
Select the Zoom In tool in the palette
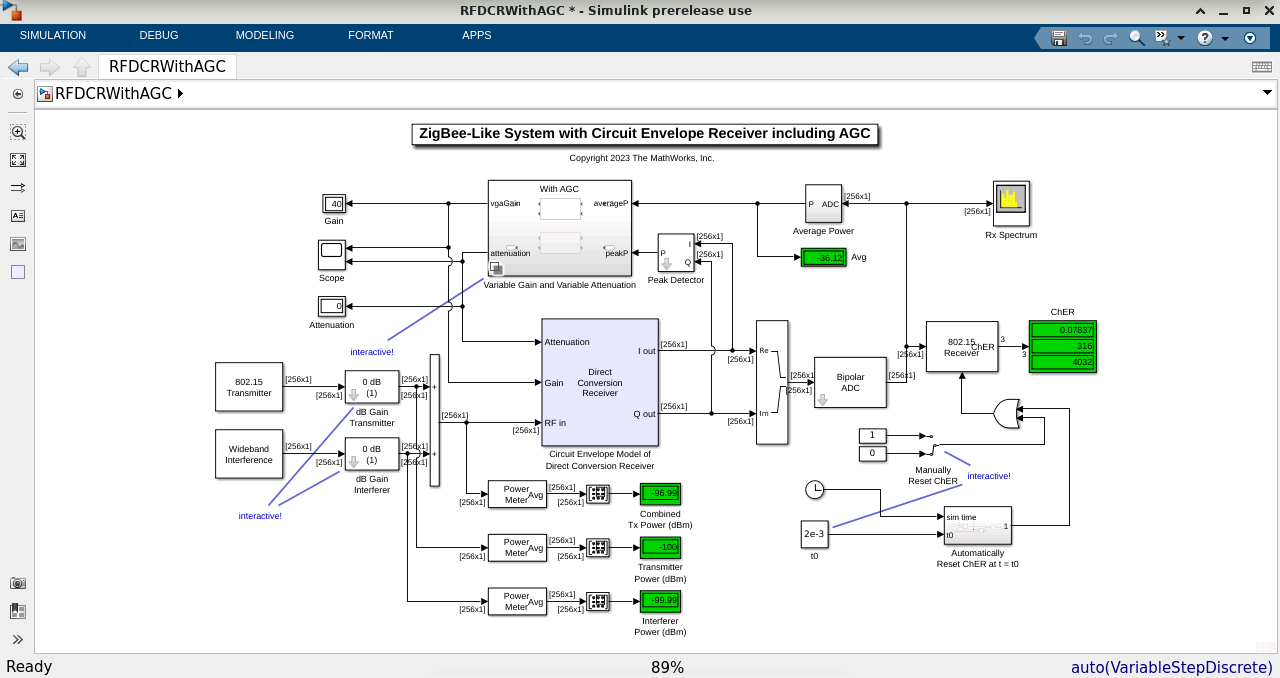[18, 132]
